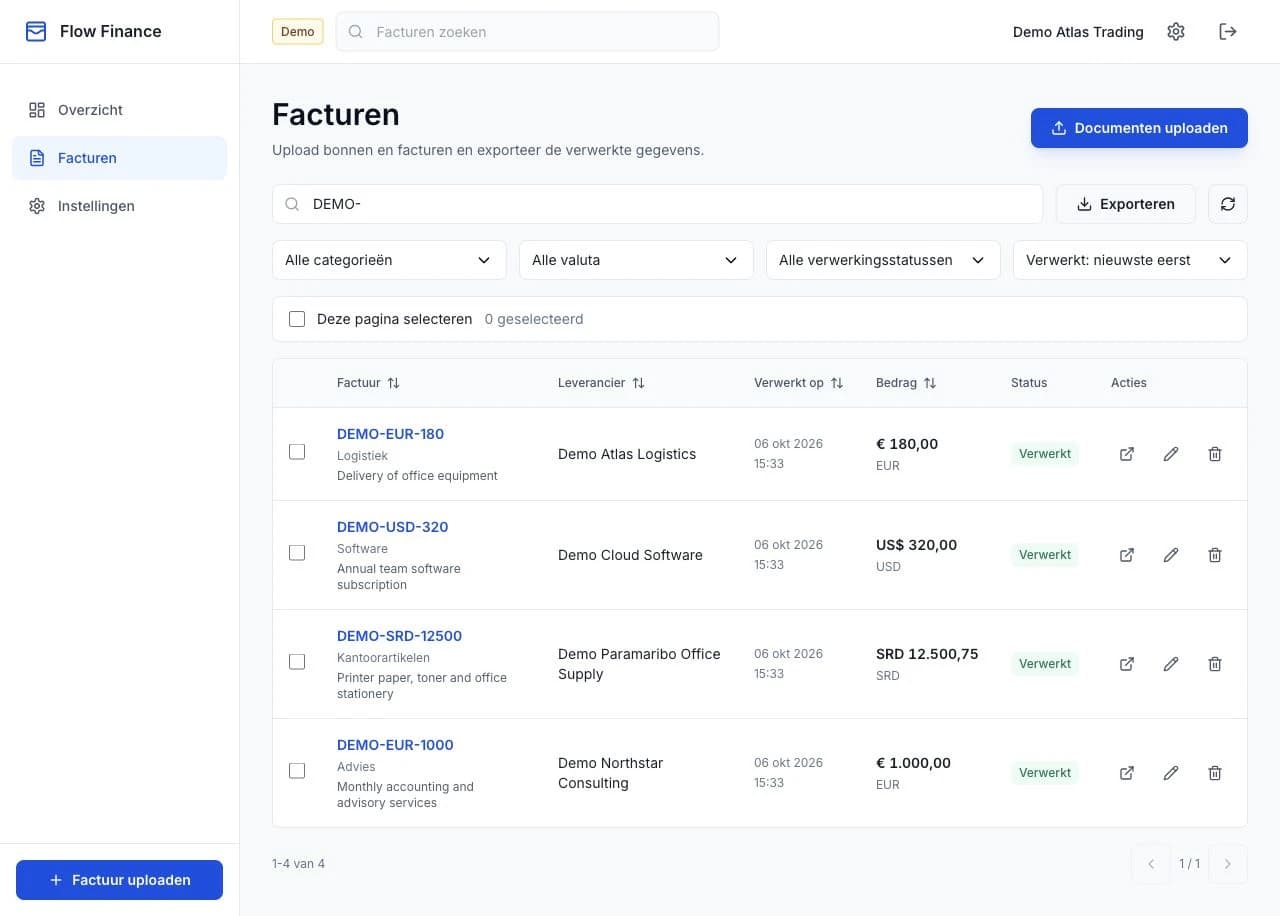Click the logout icon in top bar
This screenshot has height=916, width=1280.
(1228, 32)
